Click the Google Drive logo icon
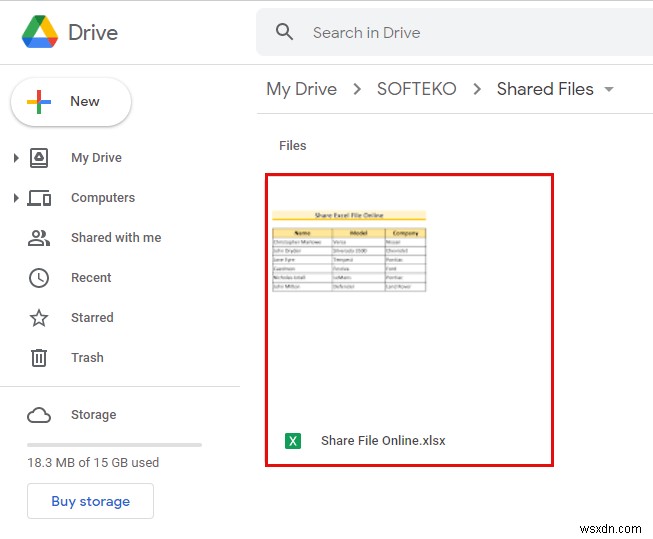 (x=40, y=32)
